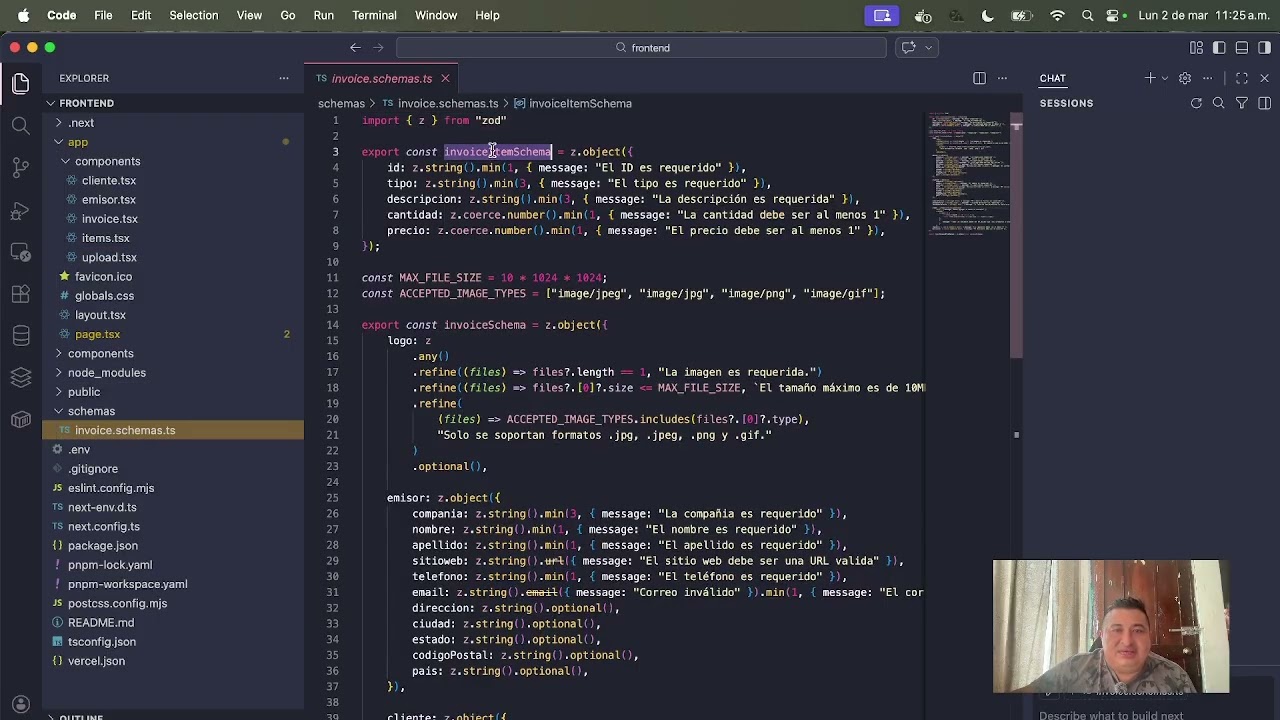Open editor More Actions menu

coord(1002,78)
